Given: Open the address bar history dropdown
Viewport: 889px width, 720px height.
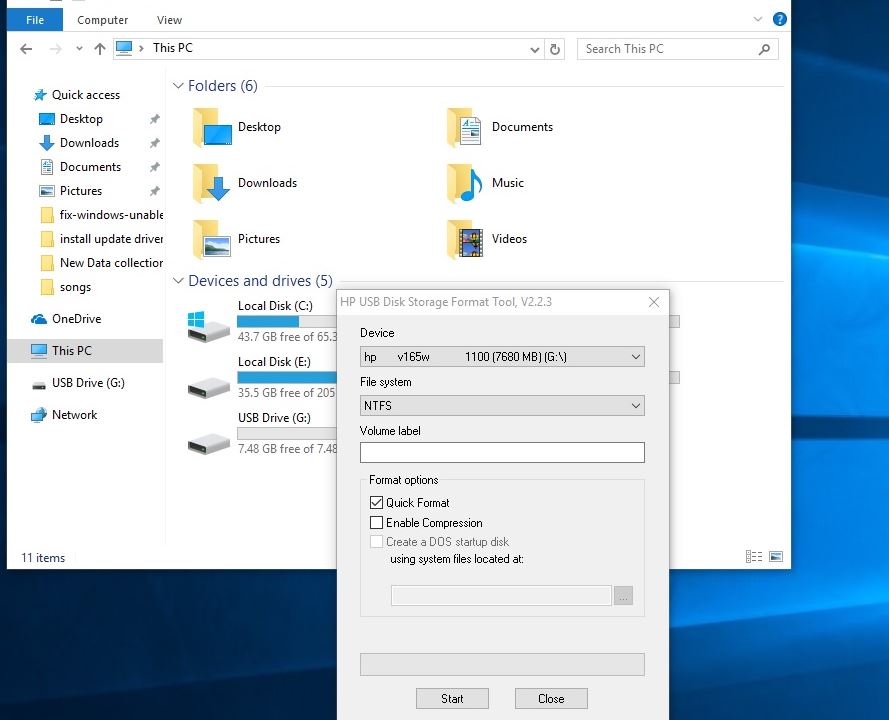Looking at the screenshot, I should [534, 50].
